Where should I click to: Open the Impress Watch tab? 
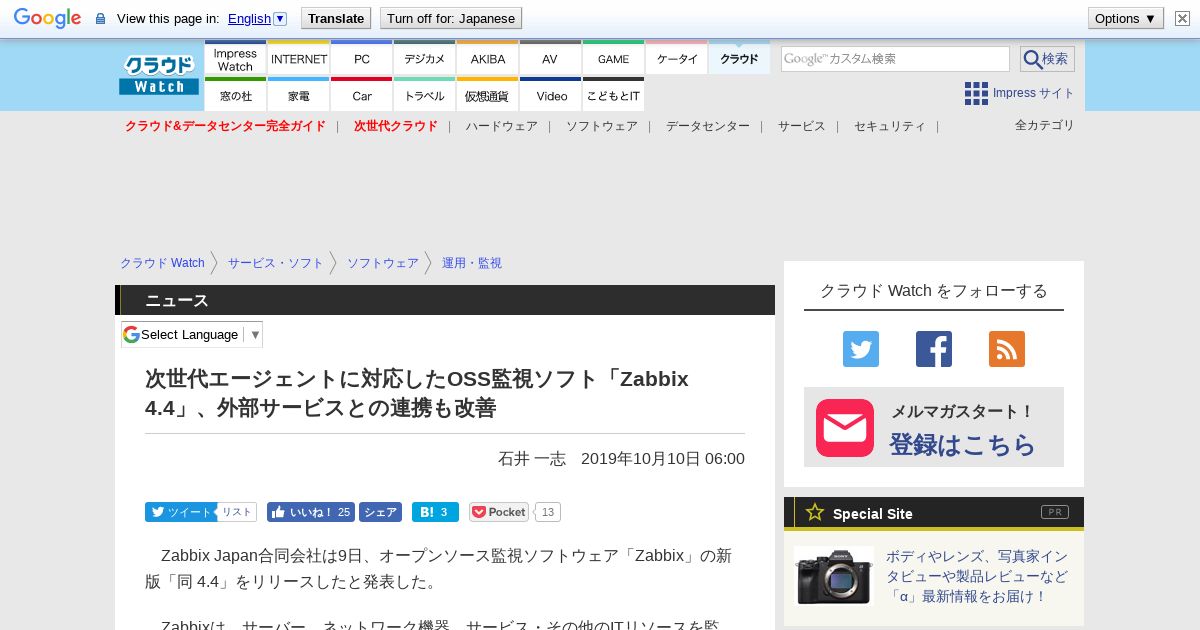point(235,59)
